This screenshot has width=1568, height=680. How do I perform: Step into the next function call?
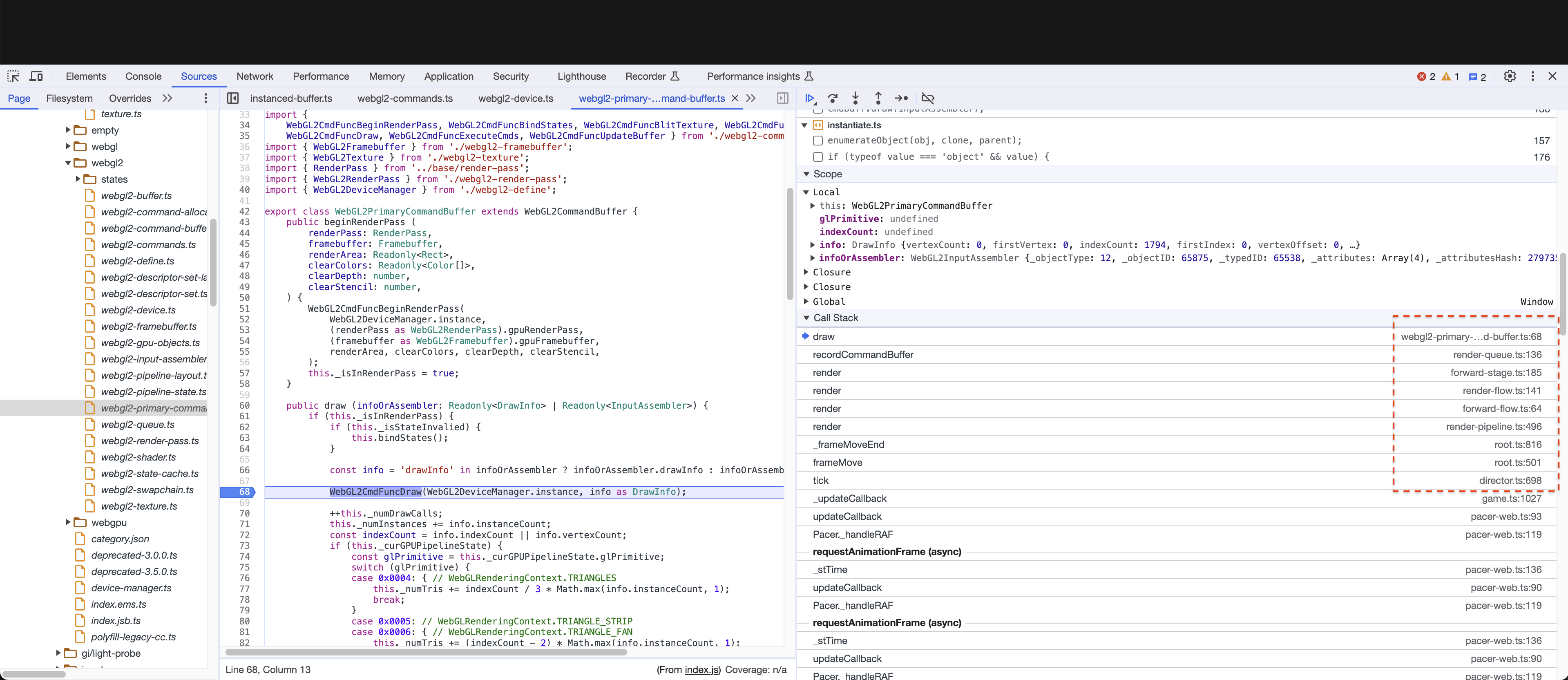[856, 98]
